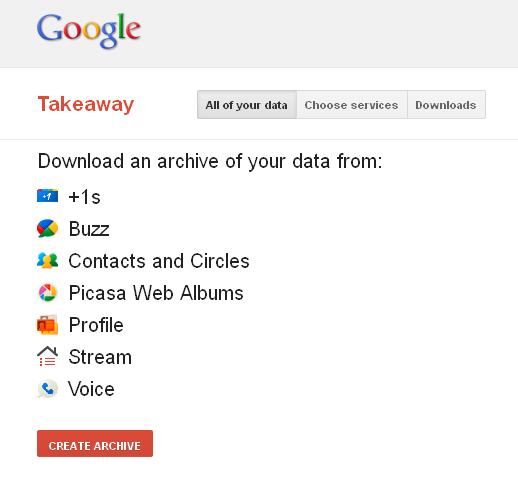
Task: Select the +1s text label
Action: coord(84,197)
